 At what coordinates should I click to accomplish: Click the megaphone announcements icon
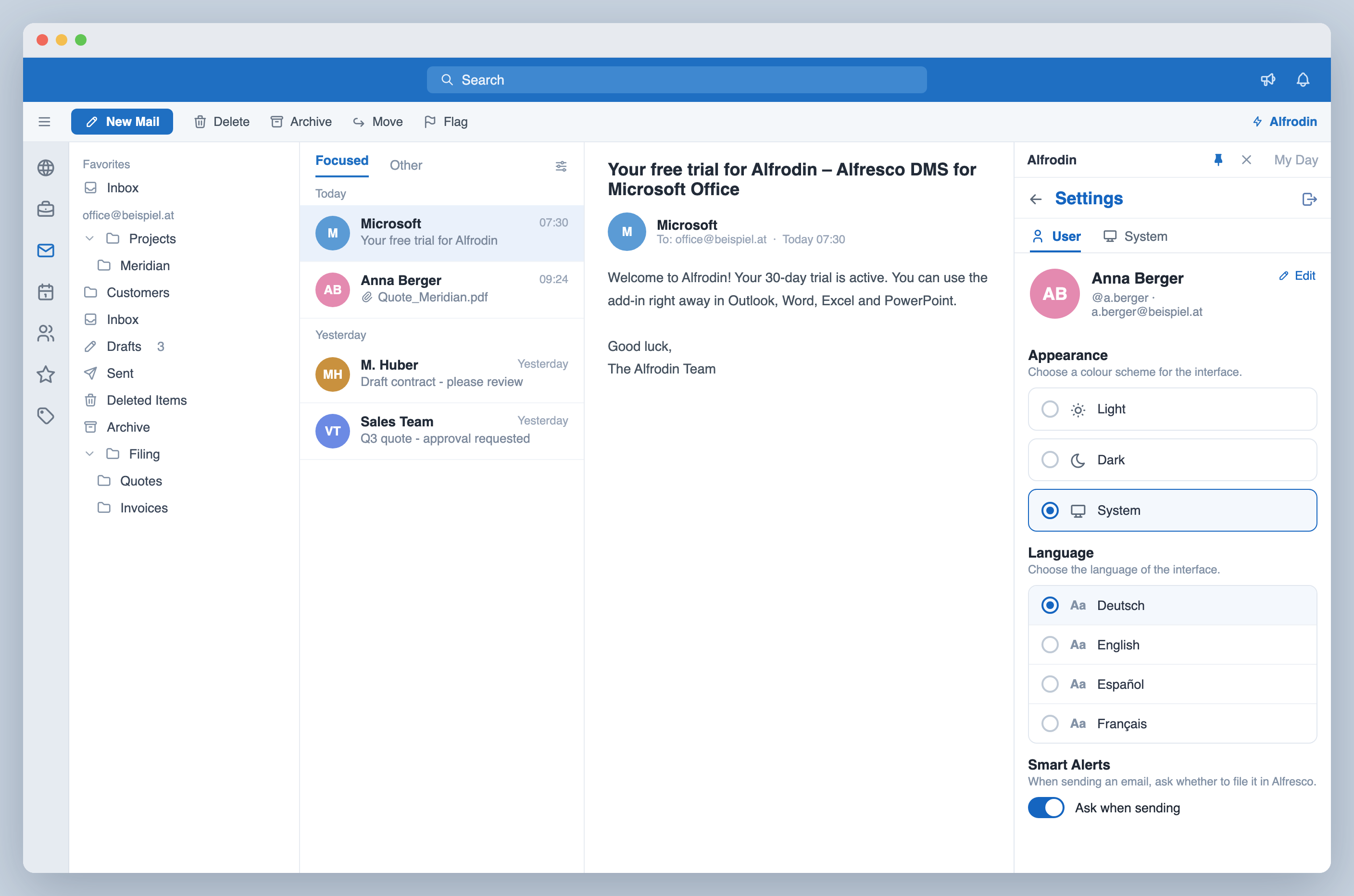pyautogui.click(x=1268, y=80)
